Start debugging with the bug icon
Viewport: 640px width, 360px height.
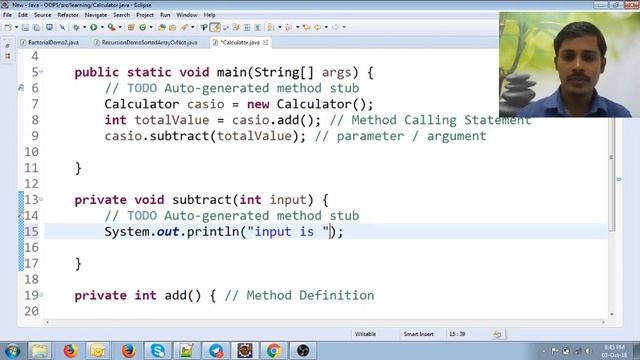point(76,27)
